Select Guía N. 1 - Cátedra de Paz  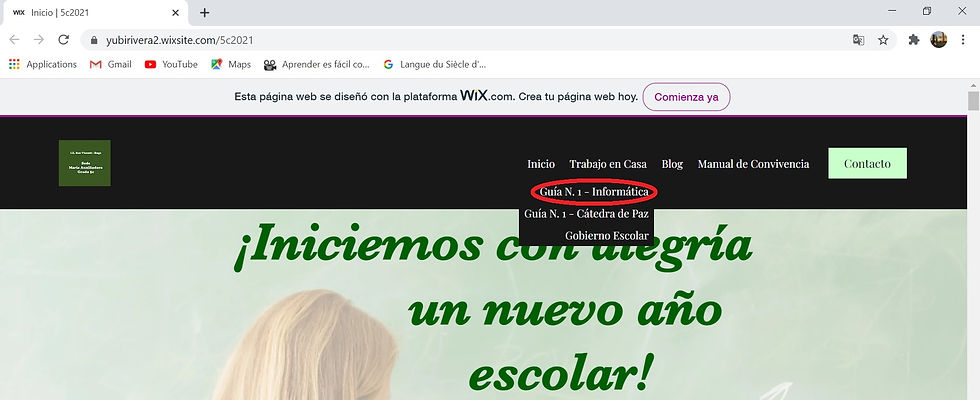pyautogui.click(x=586, y=214)
